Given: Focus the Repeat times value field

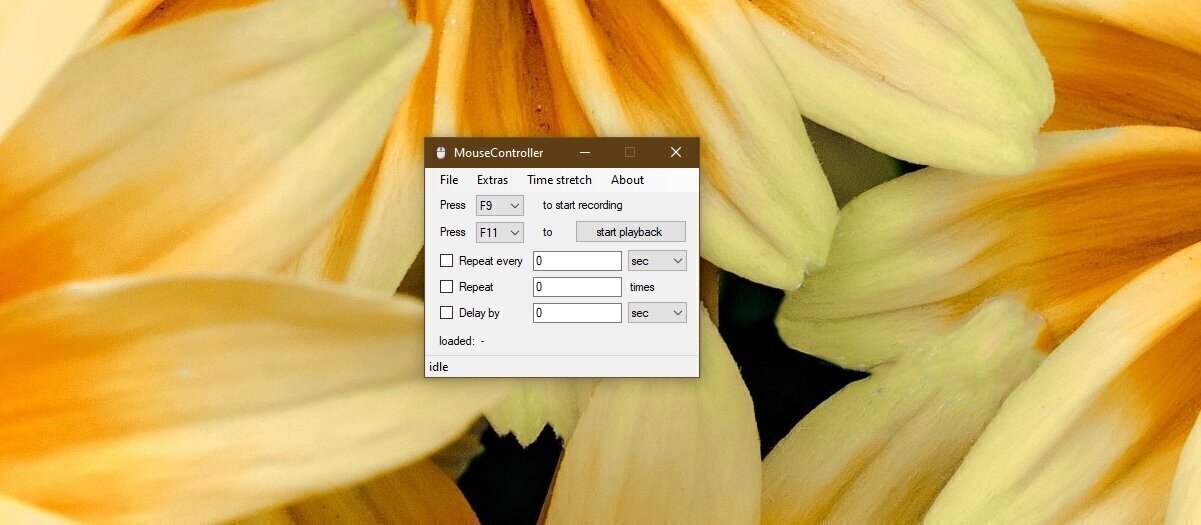Looking at the screenshot, I should tap(577, 287).
